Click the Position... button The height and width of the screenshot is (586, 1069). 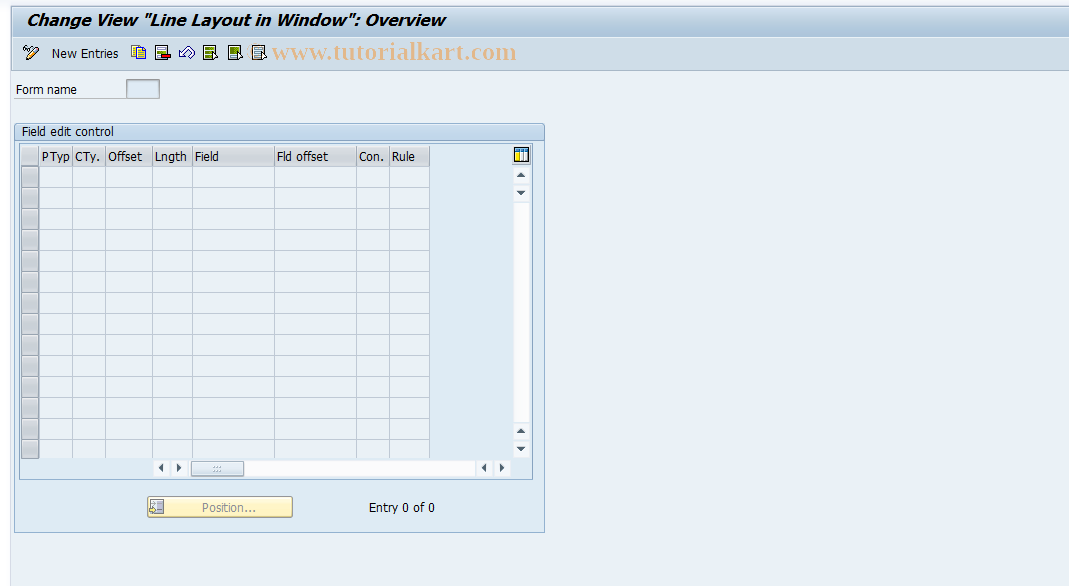(x=220, y=507)
